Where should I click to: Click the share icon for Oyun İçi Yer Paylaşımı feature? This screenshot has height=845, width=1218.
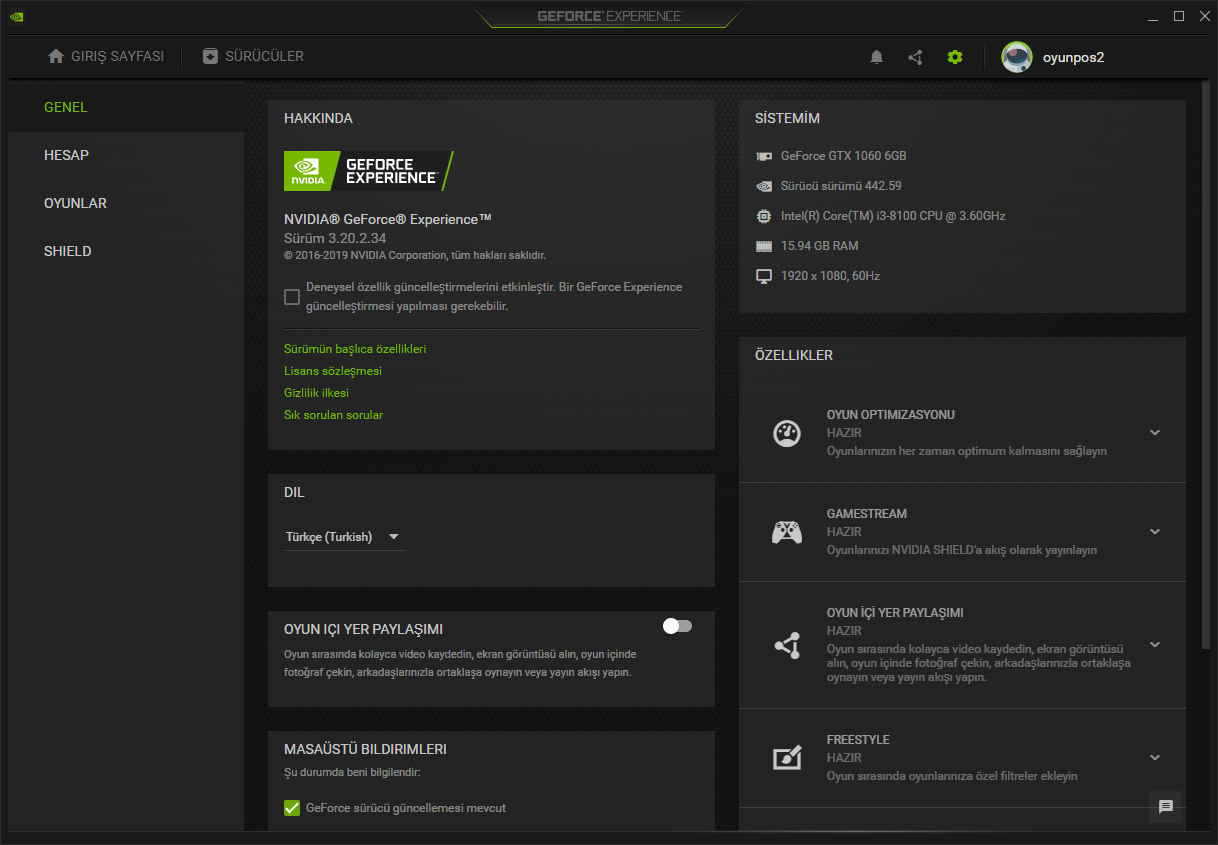pos(787,645)
